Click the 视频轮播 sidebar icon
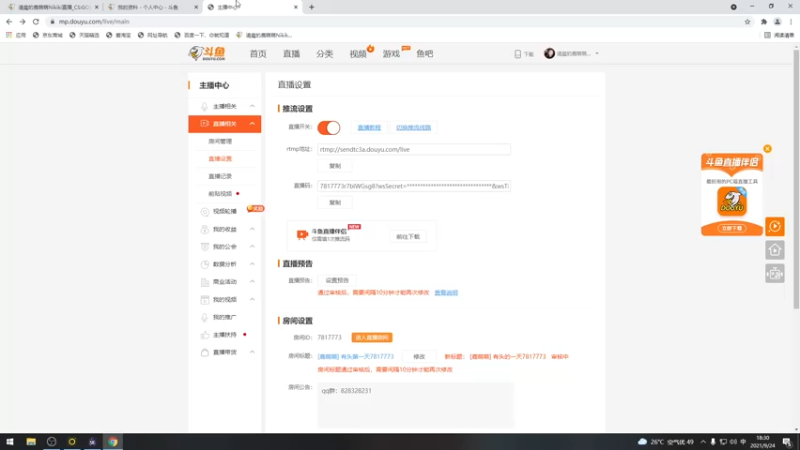The height and width of the screenshot is (450, 800). 205,211
